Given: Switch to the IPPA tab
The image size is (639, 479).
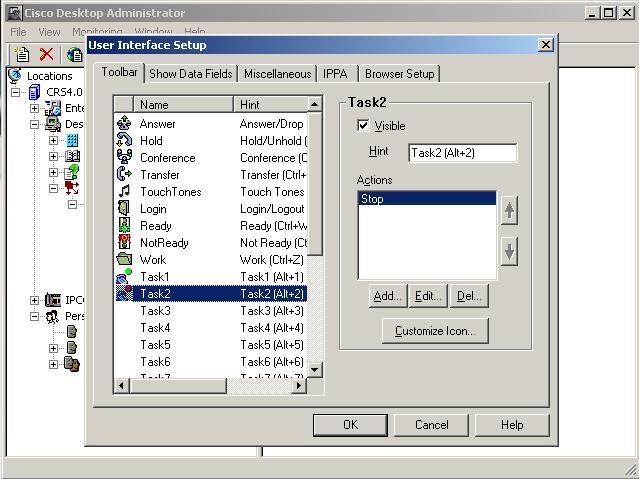Looking at the screenshot, I should [335, 74].
